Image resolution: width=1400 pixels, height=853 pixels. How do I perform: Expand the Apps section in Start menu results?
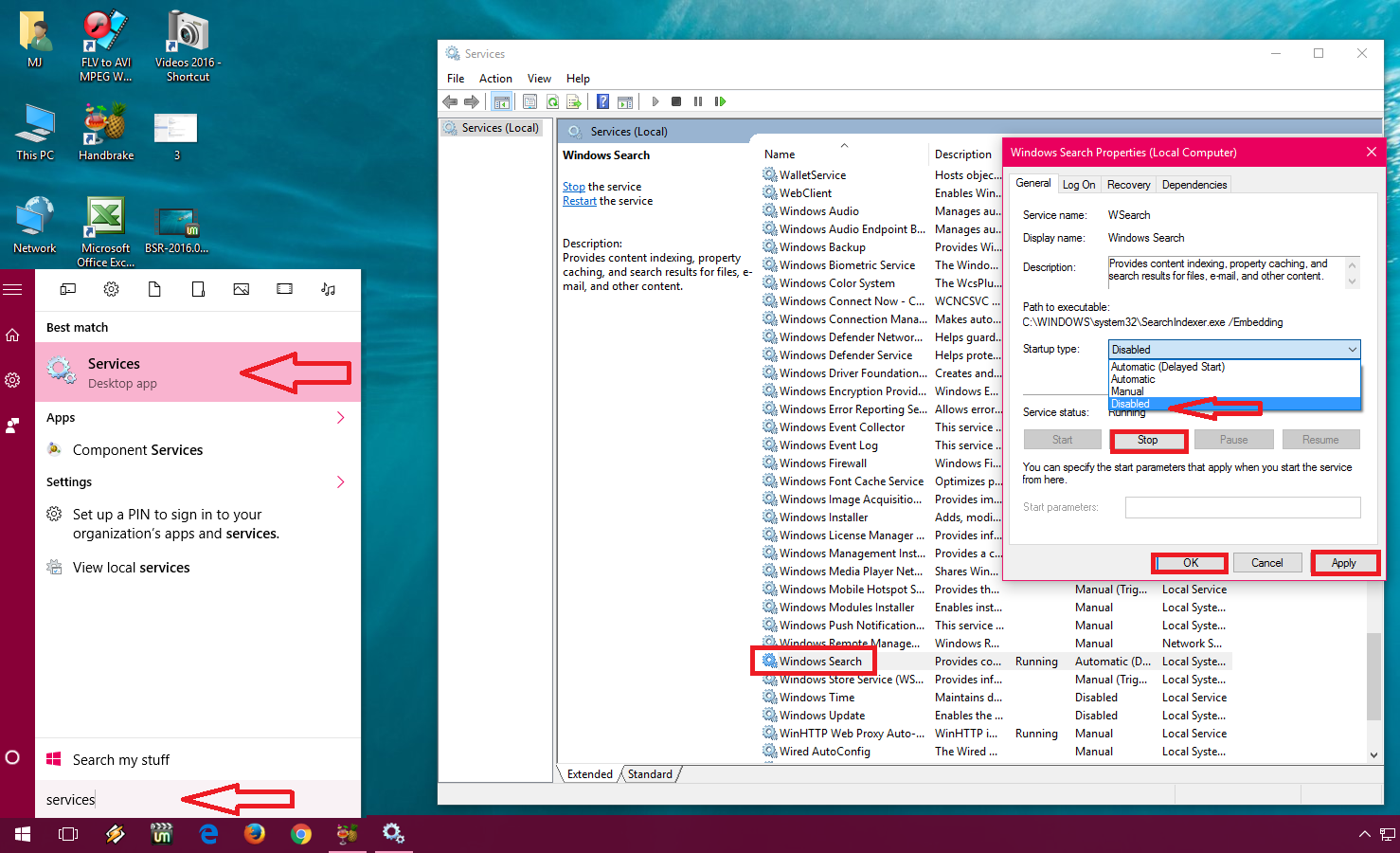pyautogui.click(x=340, y=417)
